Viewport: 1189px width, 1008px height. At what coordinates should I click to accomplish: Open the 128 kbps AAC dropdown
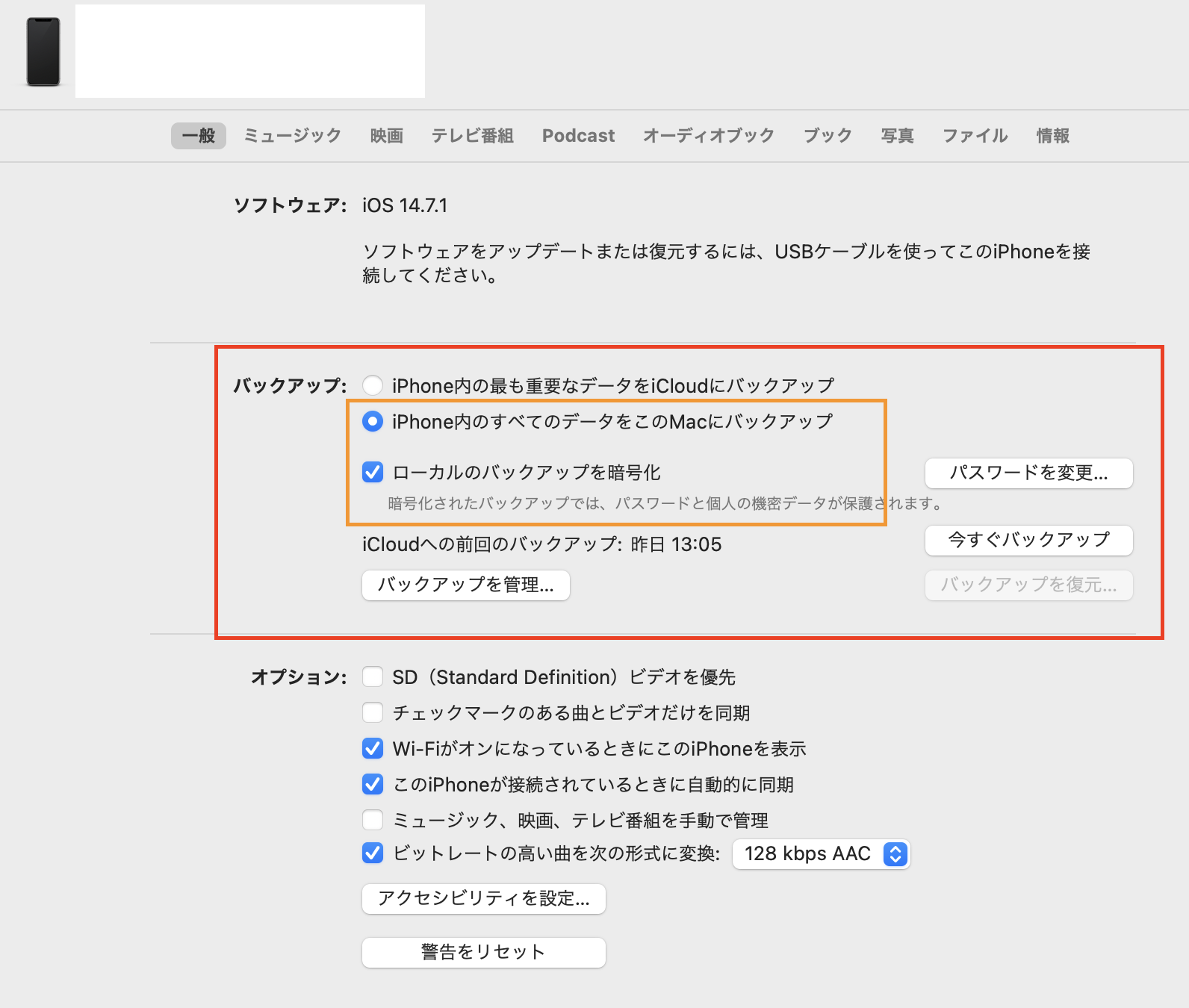pyautogui.click(x=821, y=853)
